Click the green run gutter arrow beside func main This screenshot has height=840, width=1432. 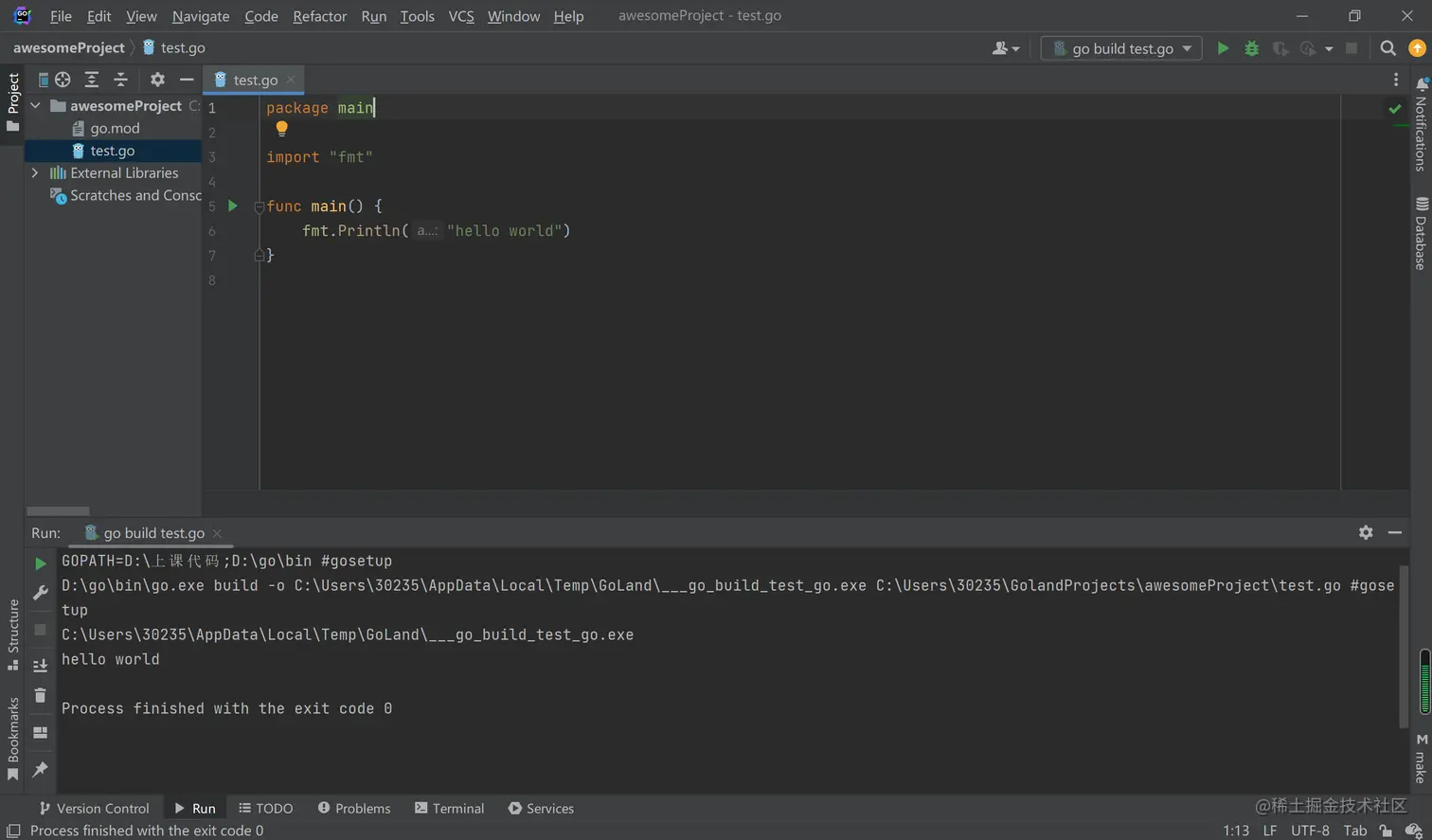(233, 206)
